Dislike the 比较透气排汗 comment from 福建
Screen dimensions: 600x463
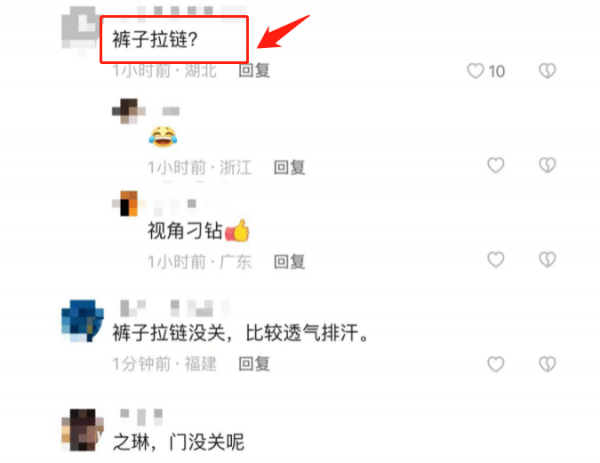click(x=547, y=364)
